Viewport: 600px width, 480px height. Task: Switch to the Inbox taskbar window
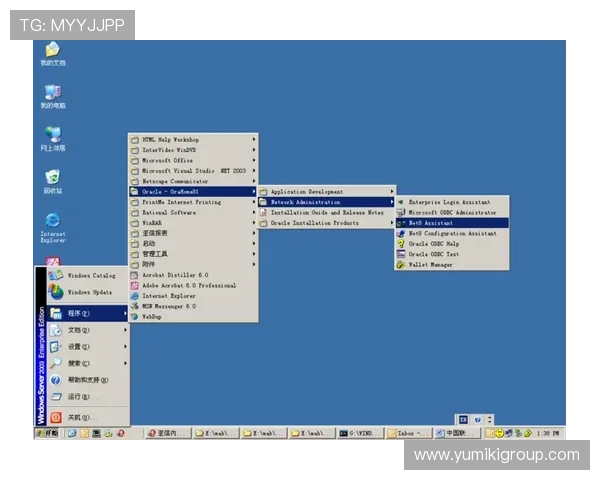pyautogui.click(x=409, y=433)
